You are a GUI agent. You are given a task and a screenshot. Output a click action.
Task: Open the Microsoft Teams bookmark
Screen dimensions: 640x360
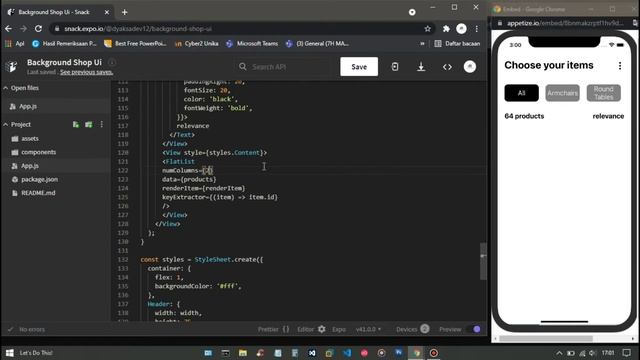point(252,44)
